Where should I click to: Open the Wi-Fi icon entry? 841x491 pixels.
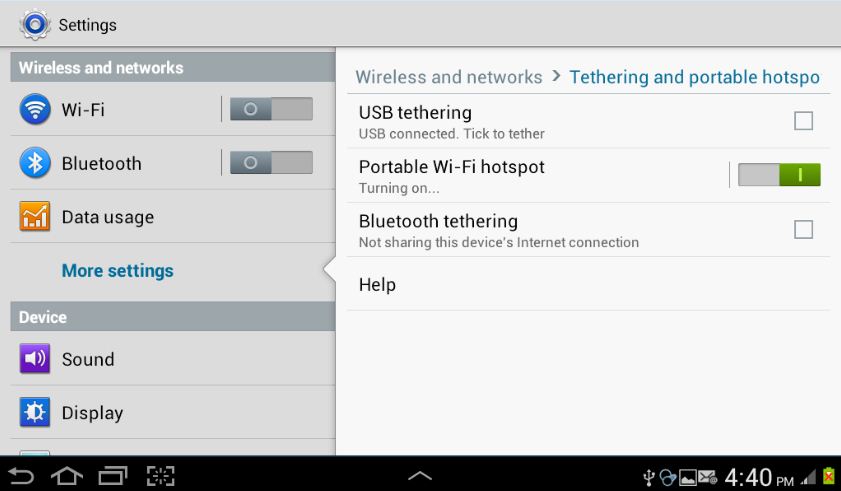point(35,109)
